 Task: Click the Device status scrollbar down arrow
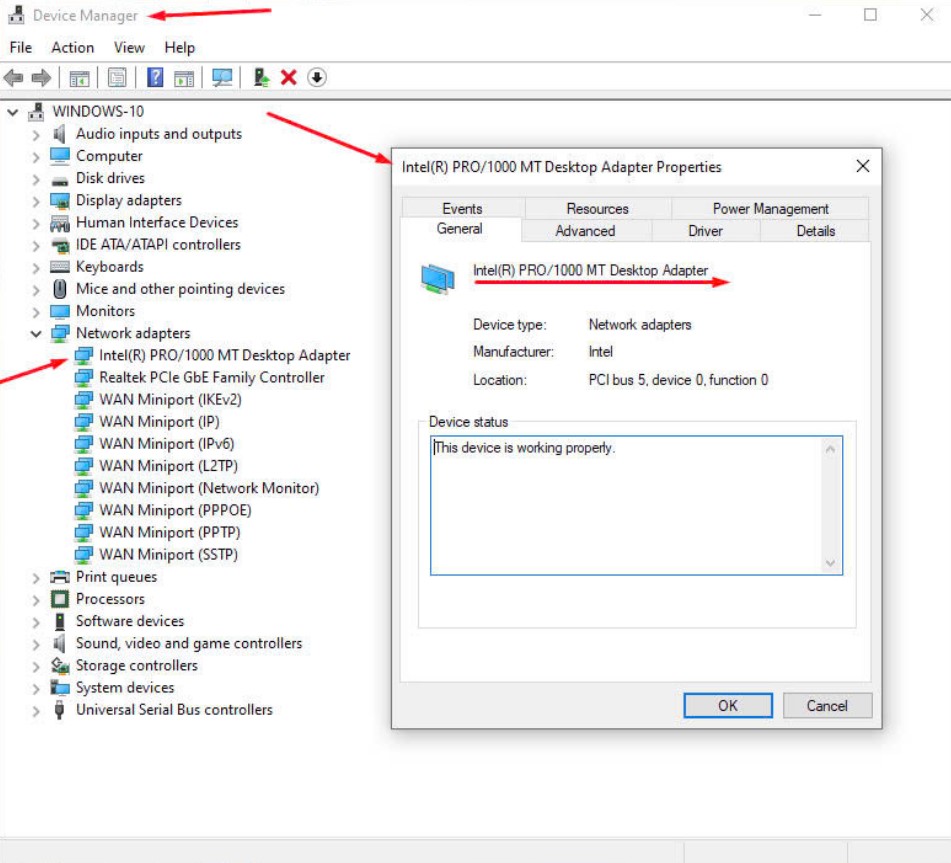[x=830, y=563]
